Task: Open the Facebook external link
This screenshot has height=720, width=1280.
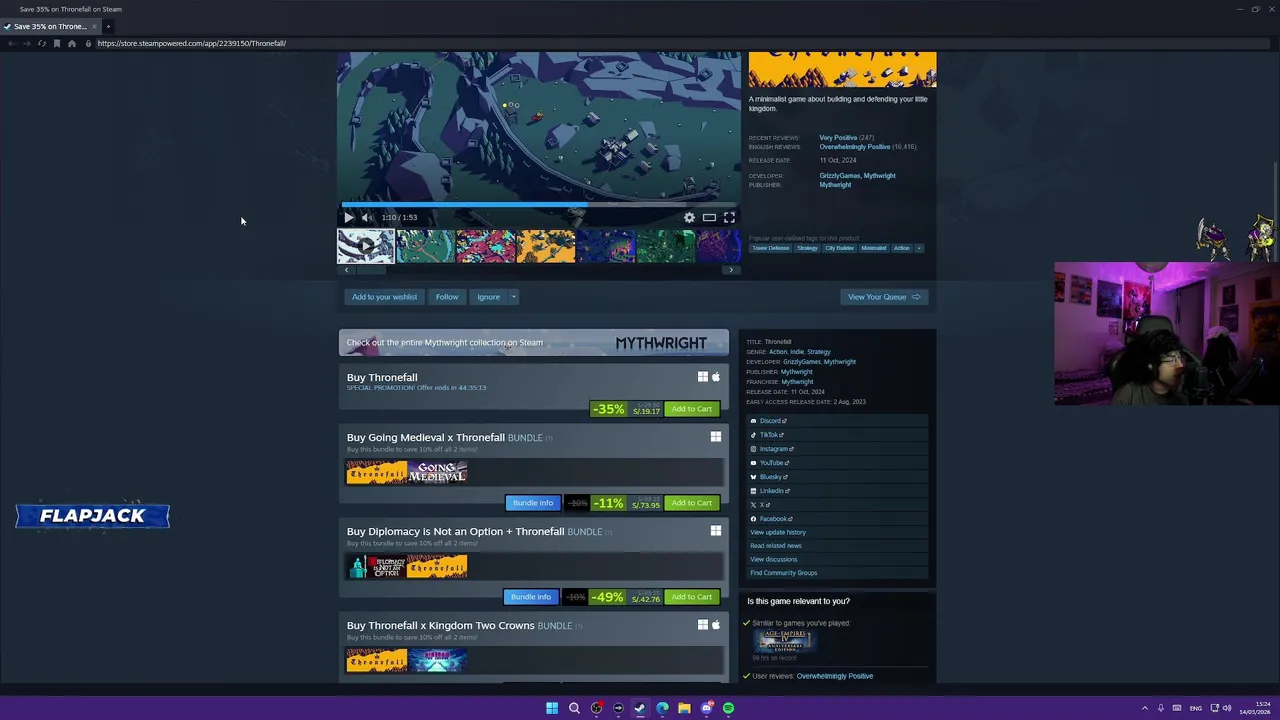Action: coord(771,519)
